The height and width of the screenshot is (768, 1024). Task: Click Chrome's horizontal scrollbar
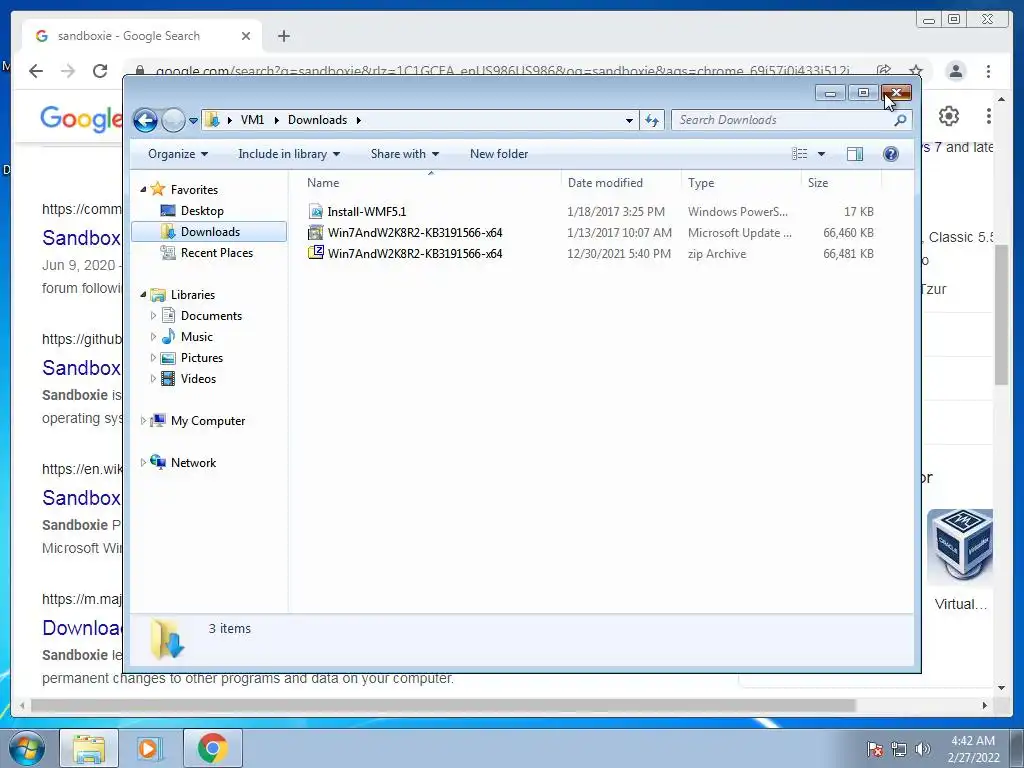443,705
